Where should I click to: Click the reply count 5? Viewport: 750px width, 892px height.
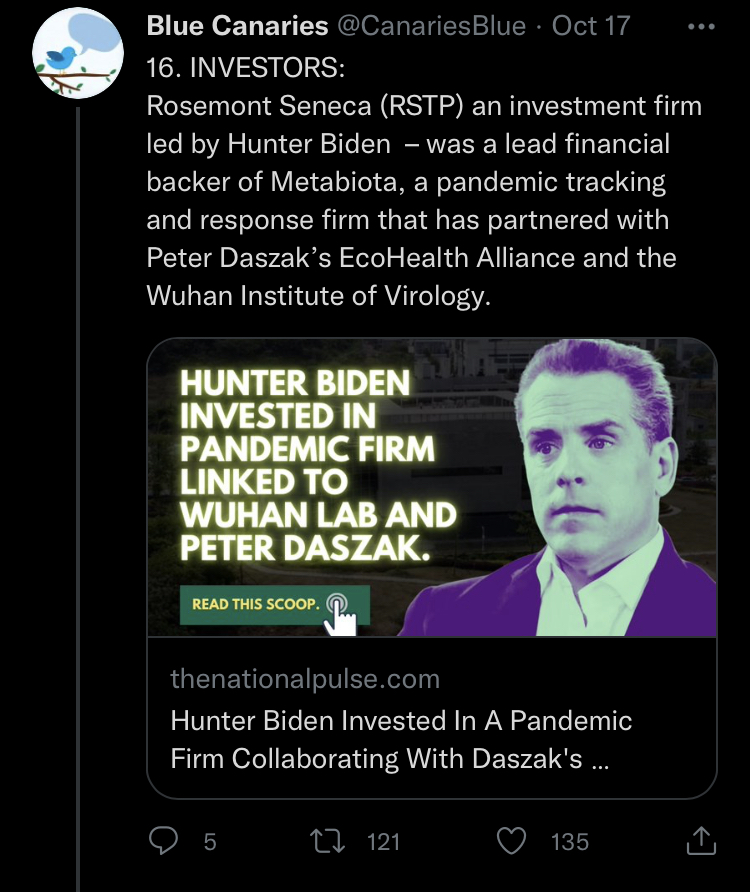210,842
